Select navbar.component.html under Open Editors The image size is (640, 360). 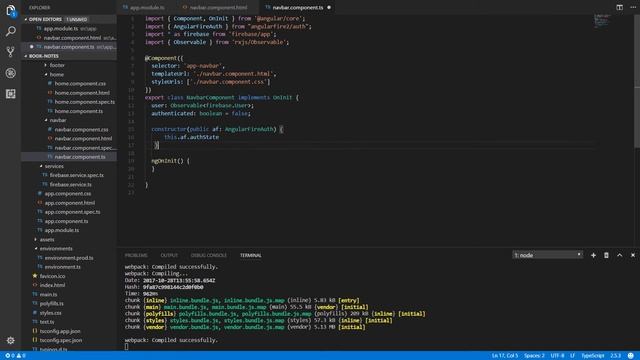tap(72, 38)
